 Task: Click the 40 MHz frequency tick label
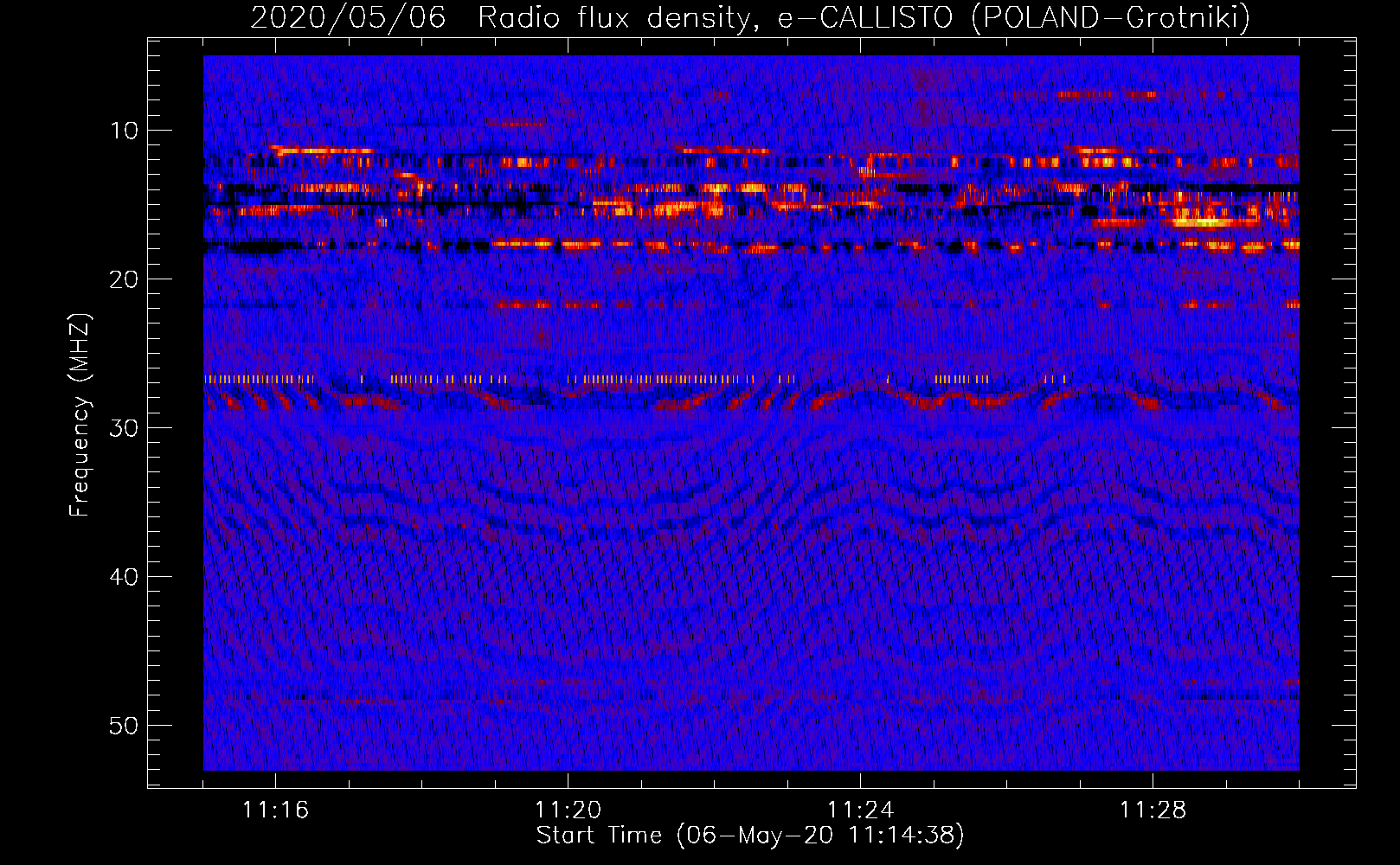[125, 577]
